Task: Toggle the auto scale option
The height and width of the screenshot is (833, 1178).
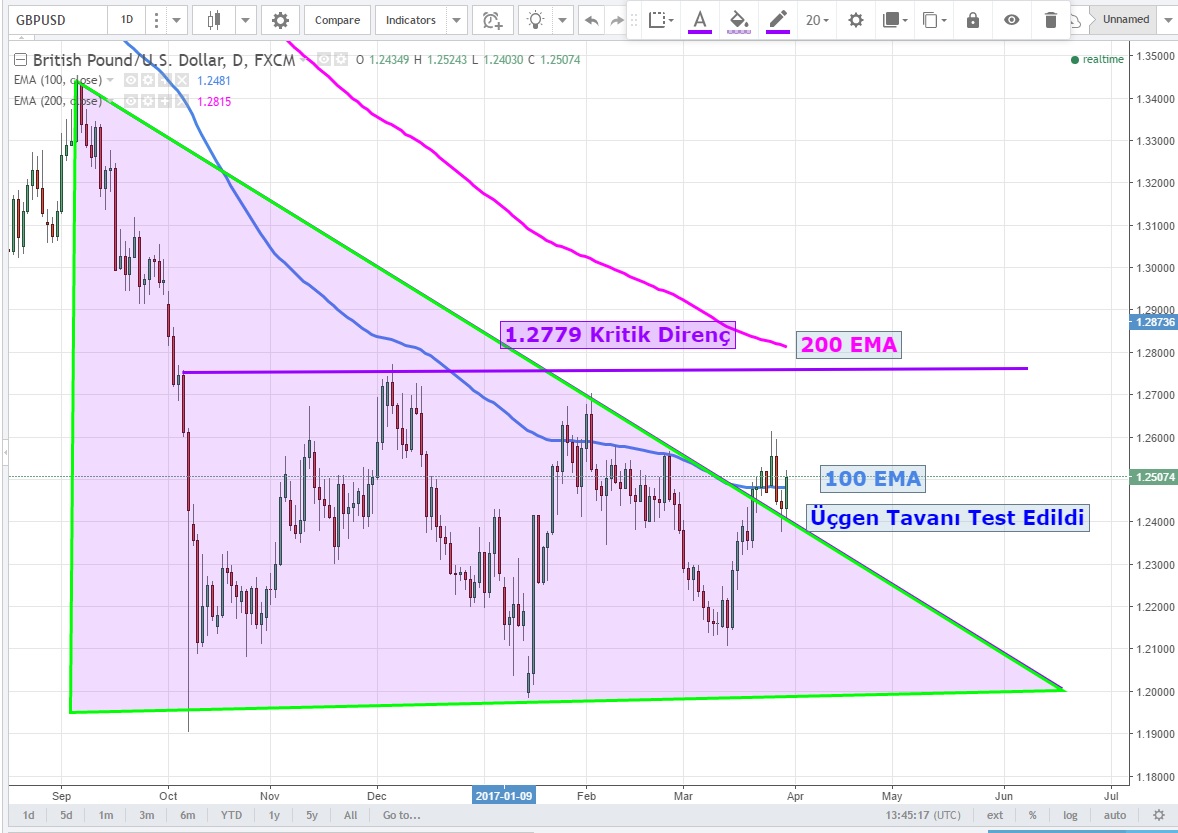Action: click(x=1115, y=815)
